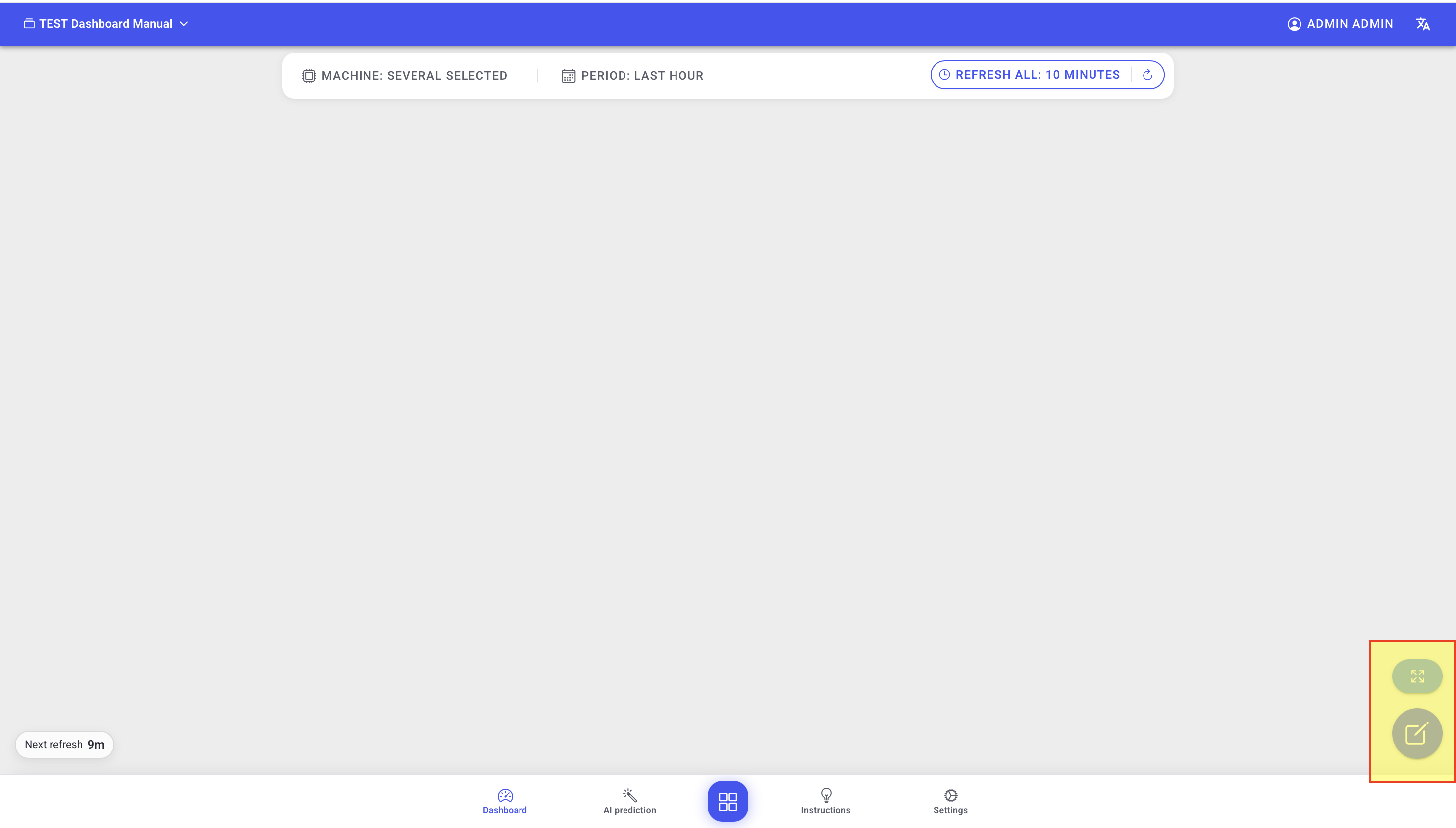Open the Instructions tab
Screen dimensions: 1456x828
pyautogui.click(x=826, y=801)
